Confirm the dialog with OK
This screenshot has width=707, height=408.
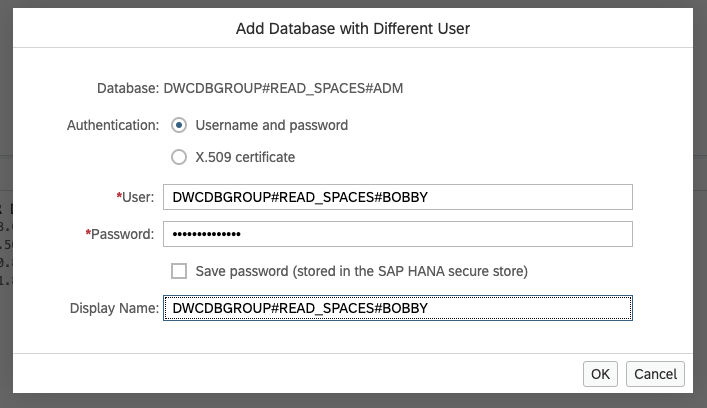click(600, 374)
